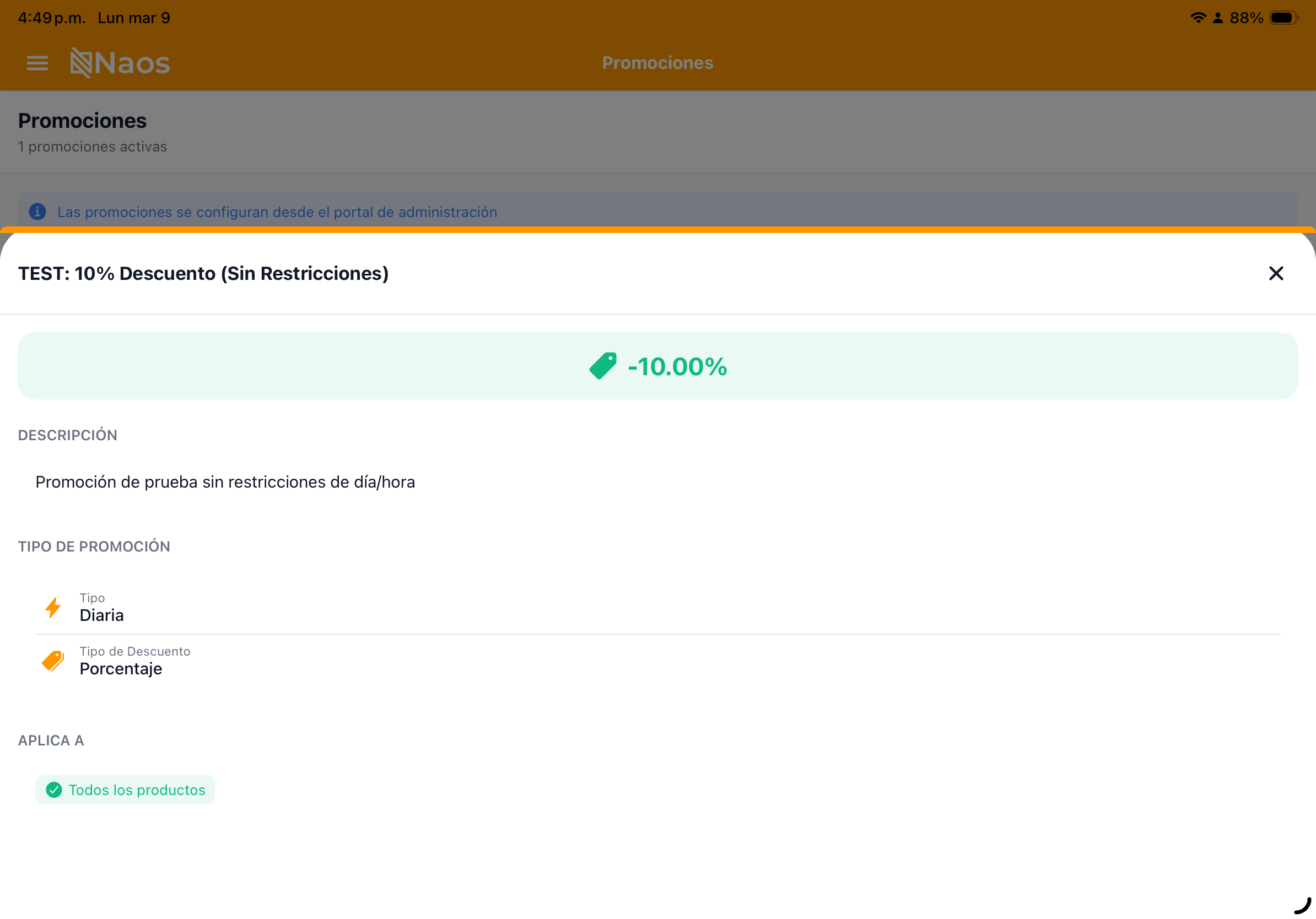Tap the green discount tag icon

pos(603,366)
